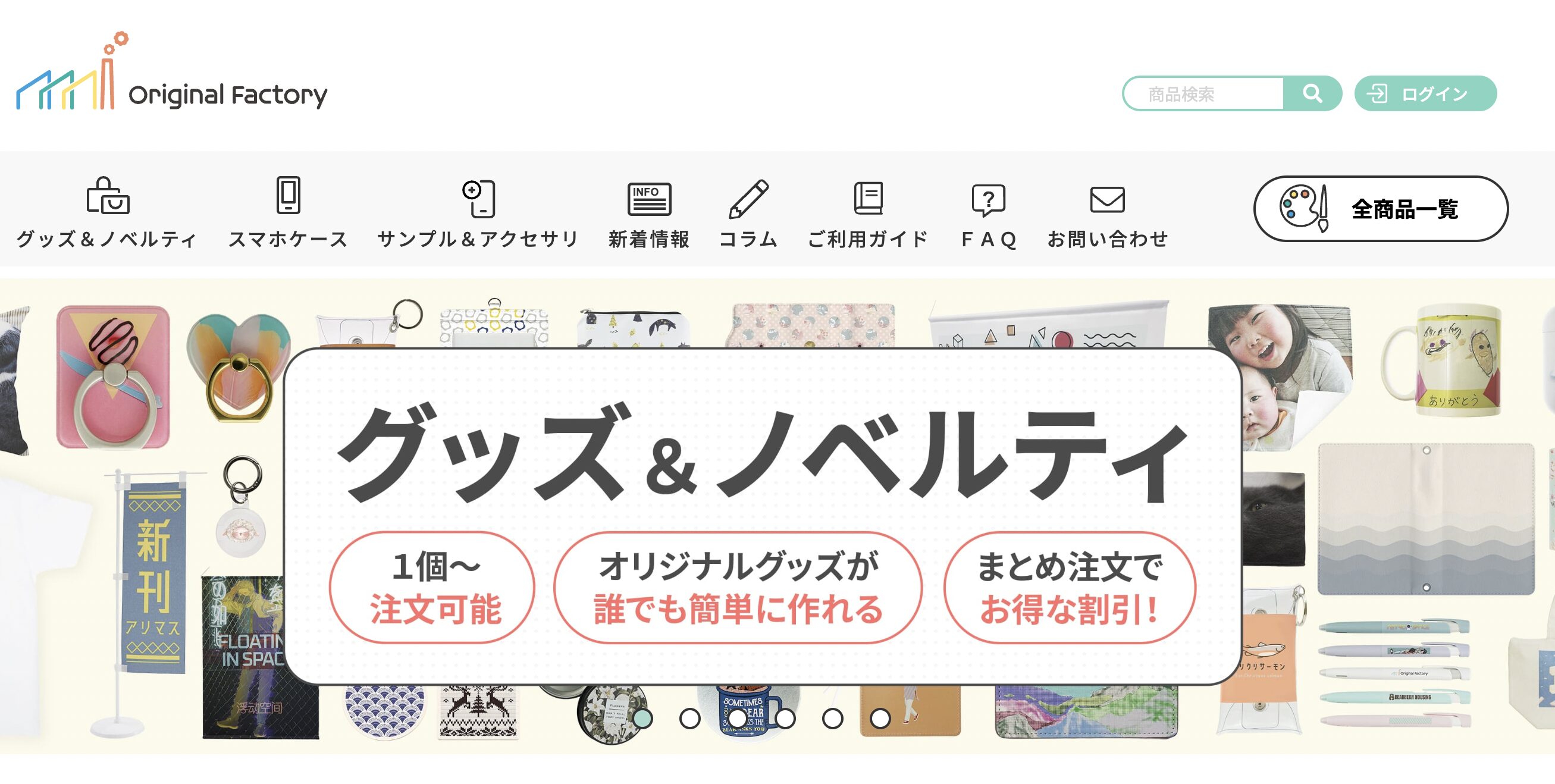Focus the 商品検索 search input field

click(x=1203, y=93)
